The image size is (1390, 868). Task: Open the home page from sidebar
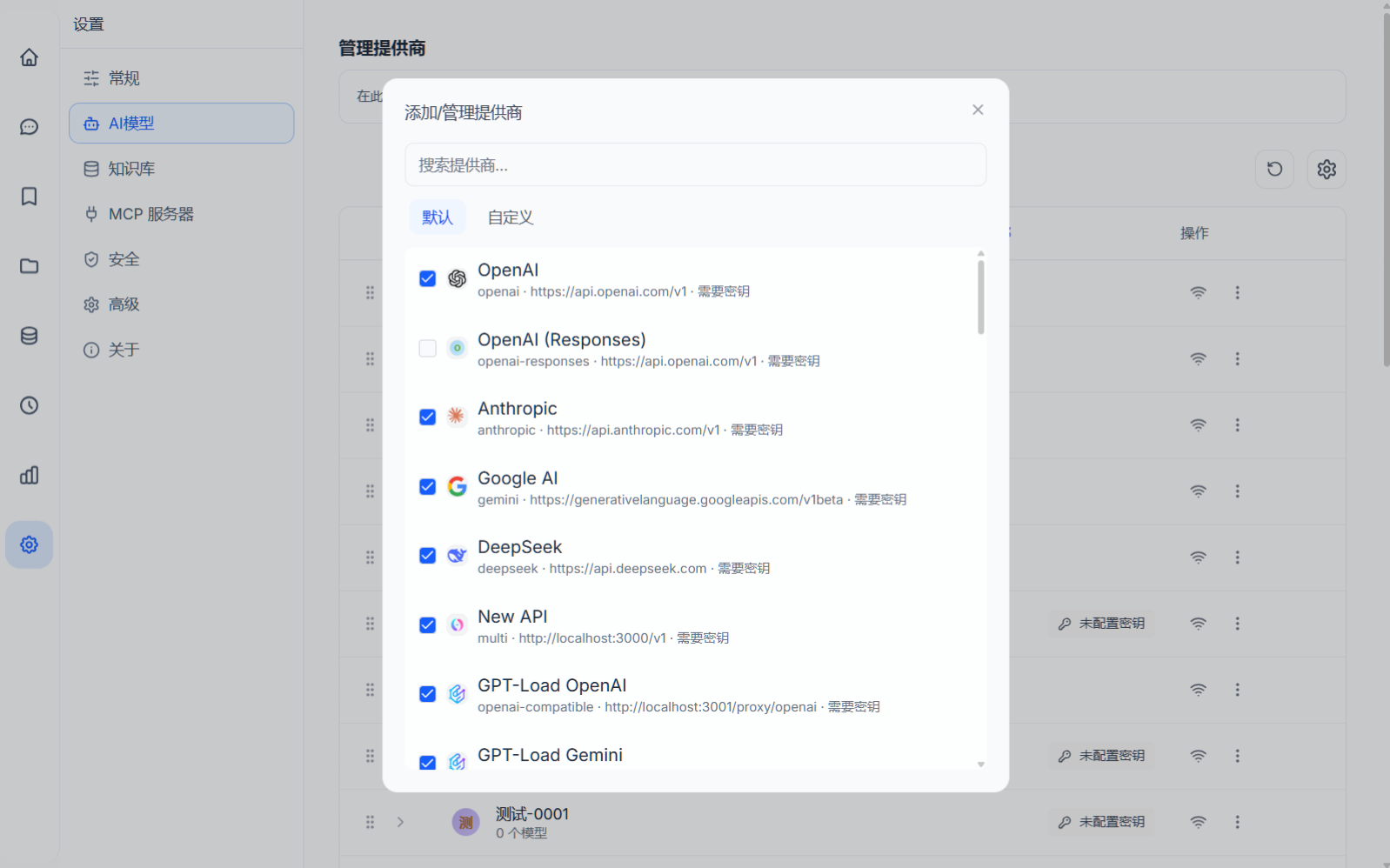tap(29, 57)
